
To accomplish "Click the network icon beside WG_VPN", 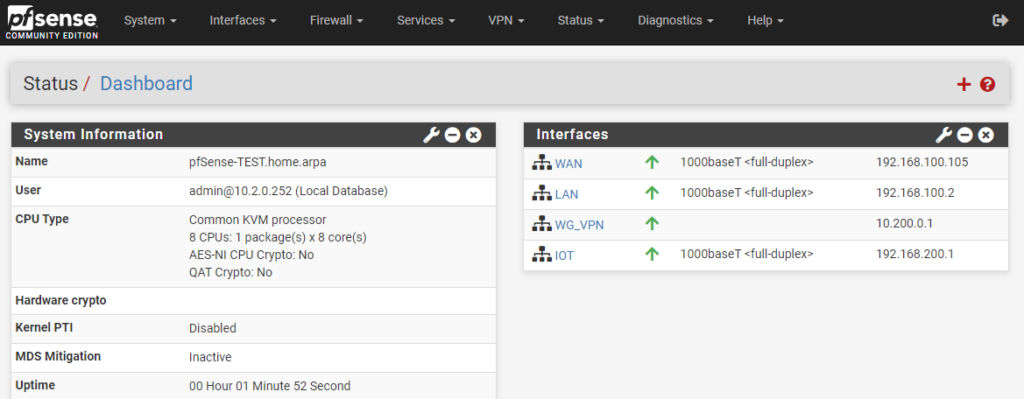I will [541, 225].
